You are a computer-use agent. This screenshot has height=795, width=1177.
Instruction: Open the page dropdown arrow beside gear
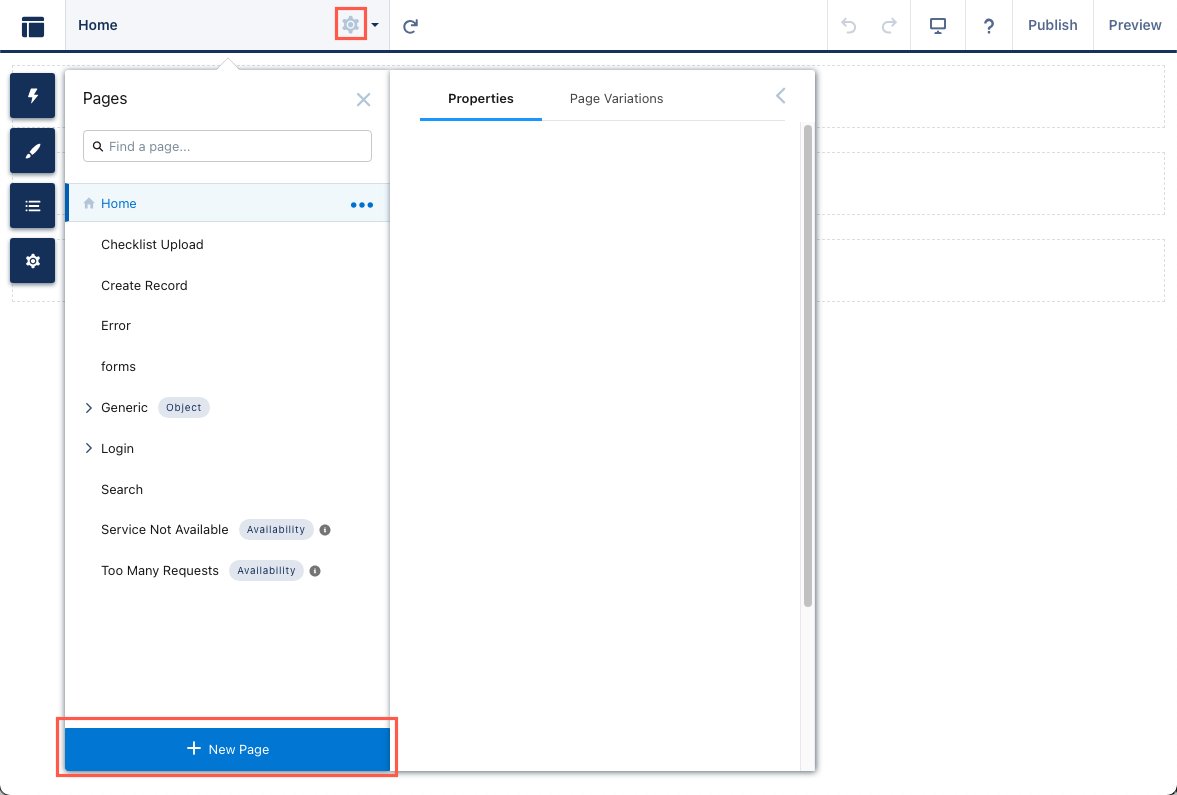(x=375, y=26)
